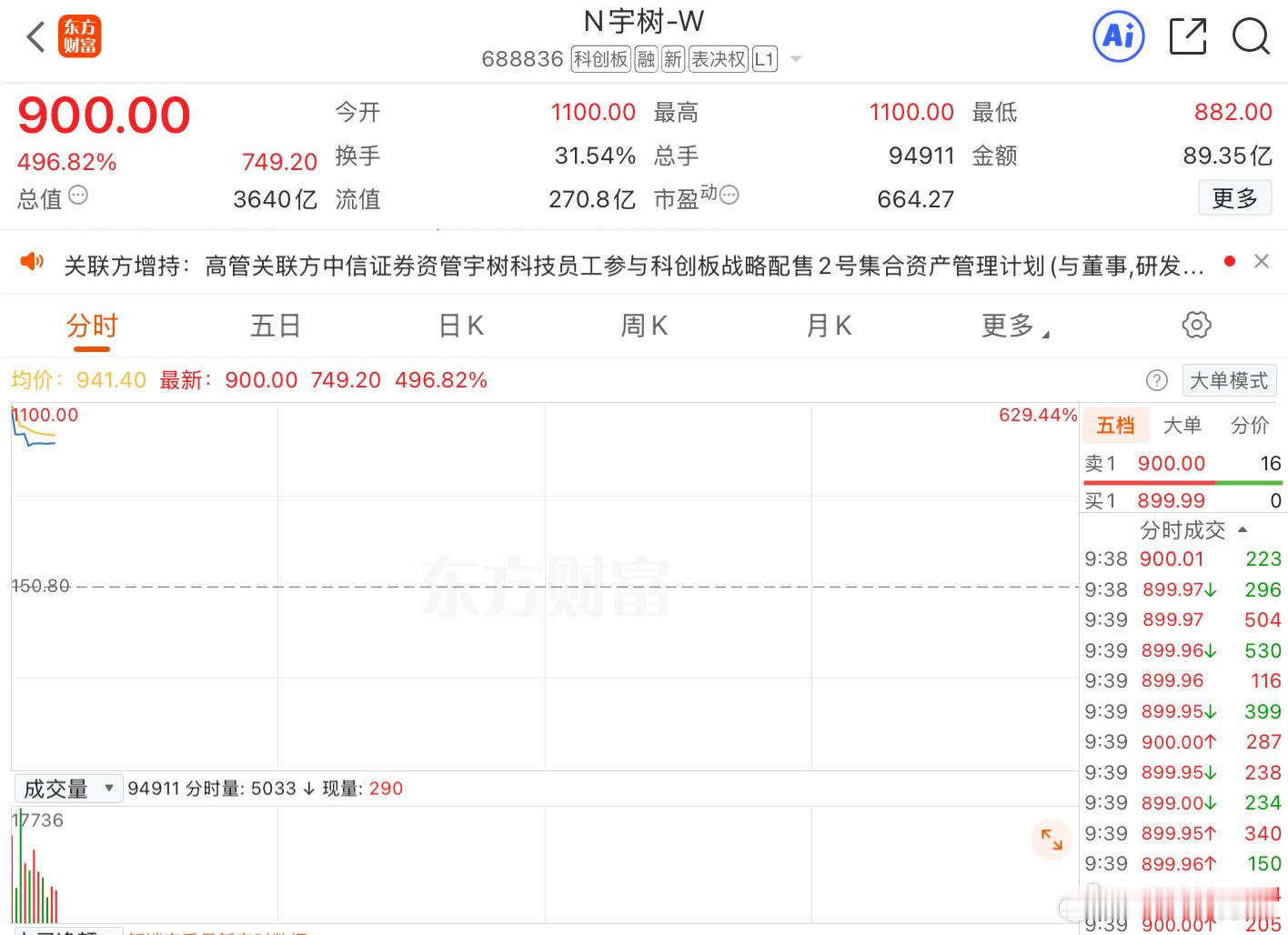Click trade row 899.96 with 116

click(x=1182, y=680)
